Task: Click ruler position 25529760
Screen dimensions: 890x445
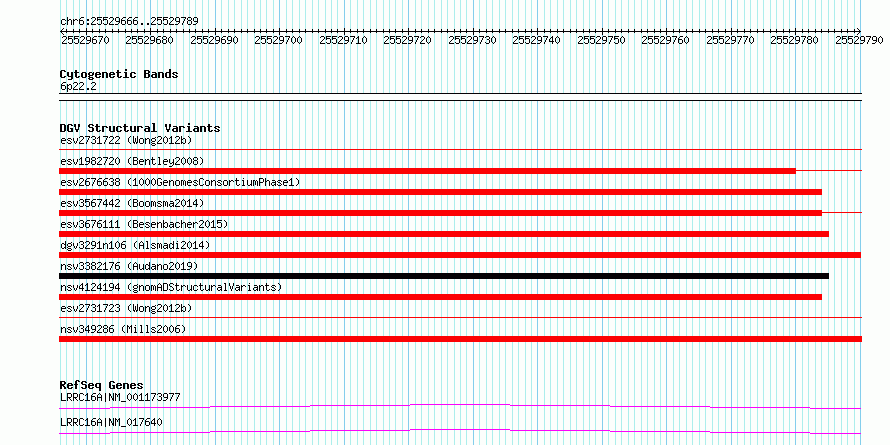Action: 665,40
